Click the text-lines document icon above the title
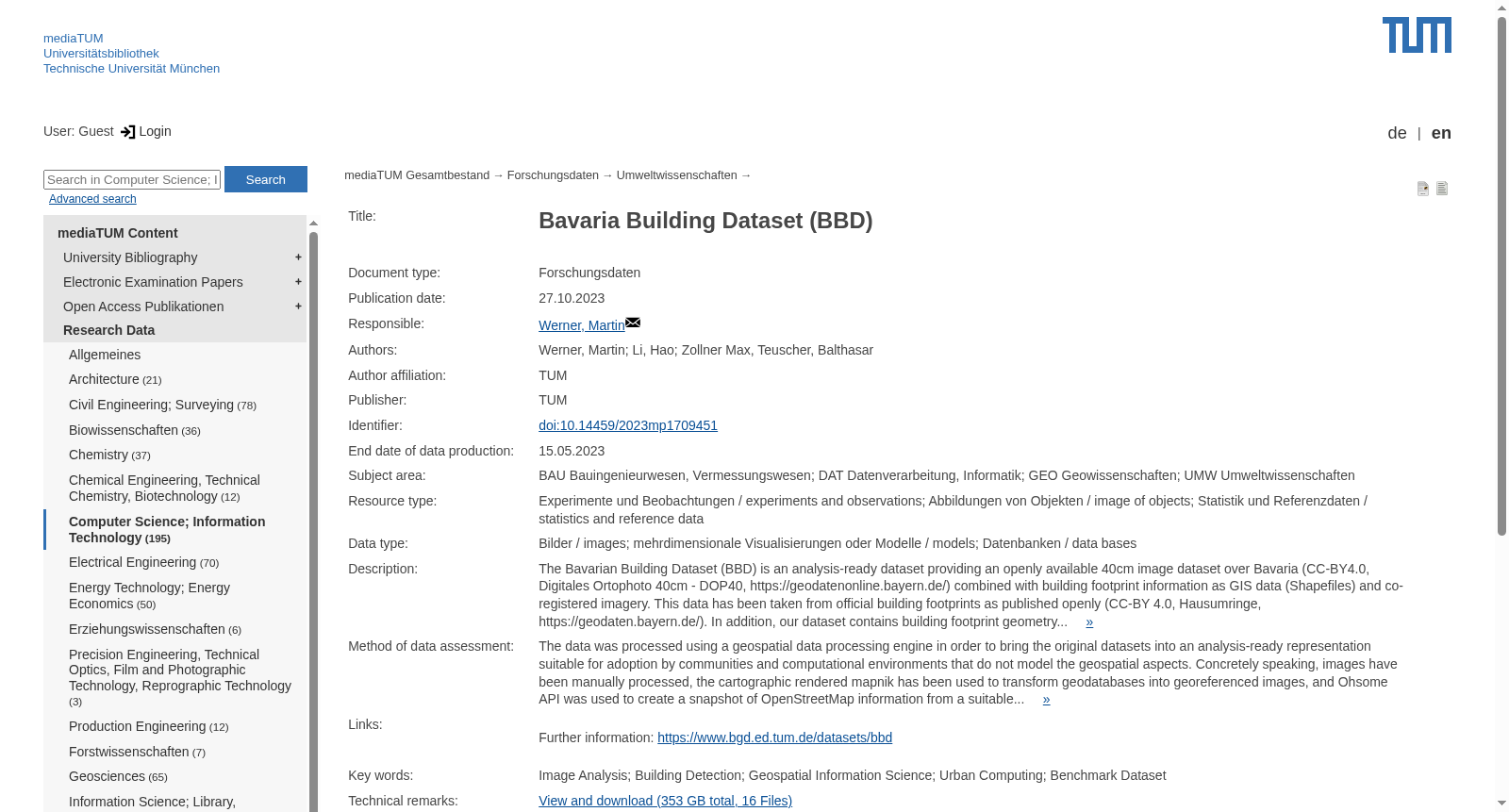 tap(1442, 189)
